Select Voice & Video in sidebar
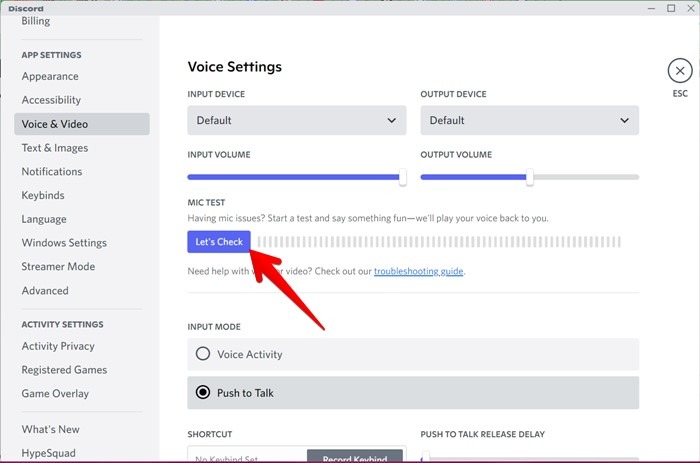The height and width of the screenshot is (463, 700). click(x=82, y=124)
